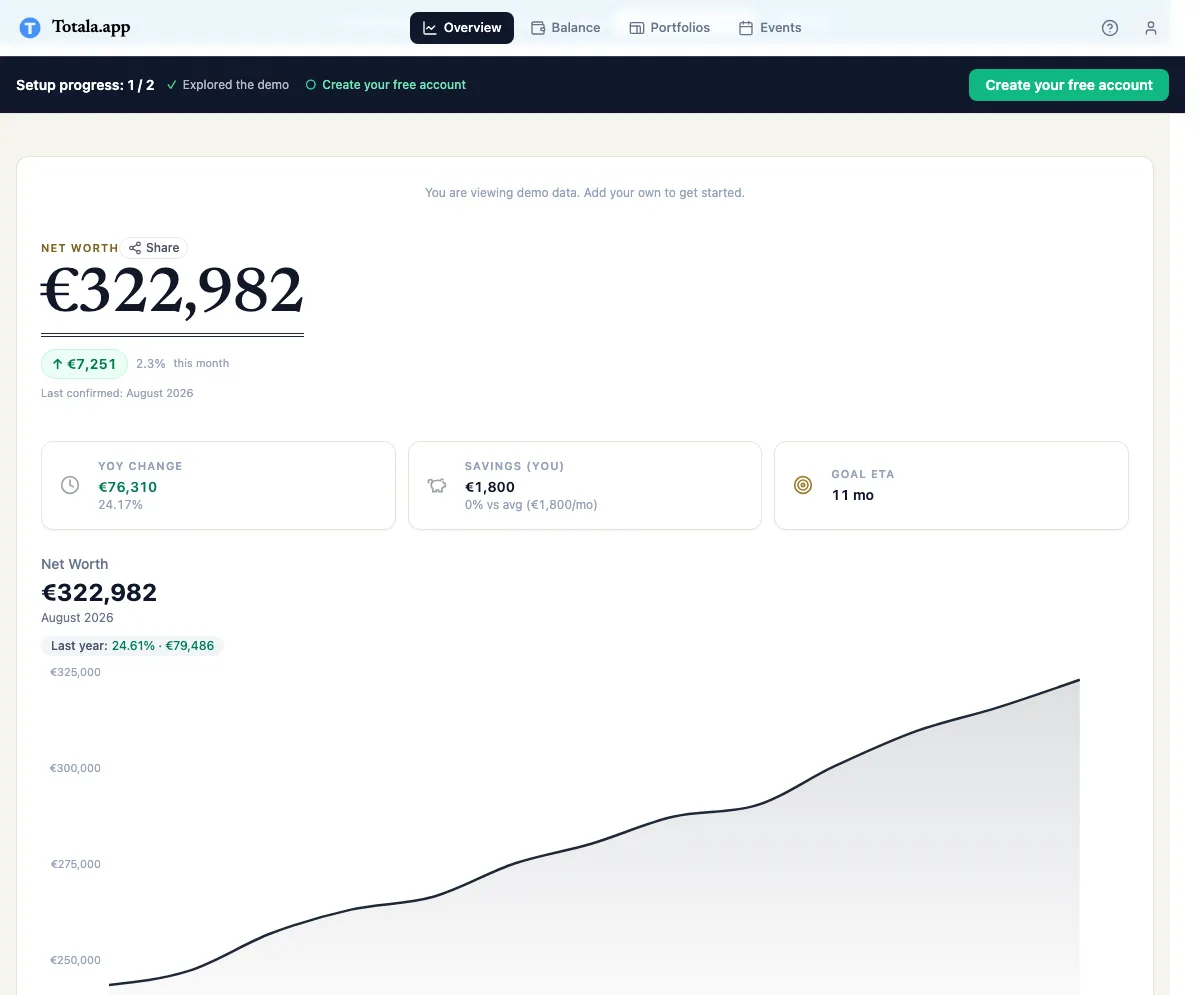Image resolution: width=1200 pixels, height=995 pixels.
Task: Click the €322,982 net worth headline
Action: click(172, 292)
